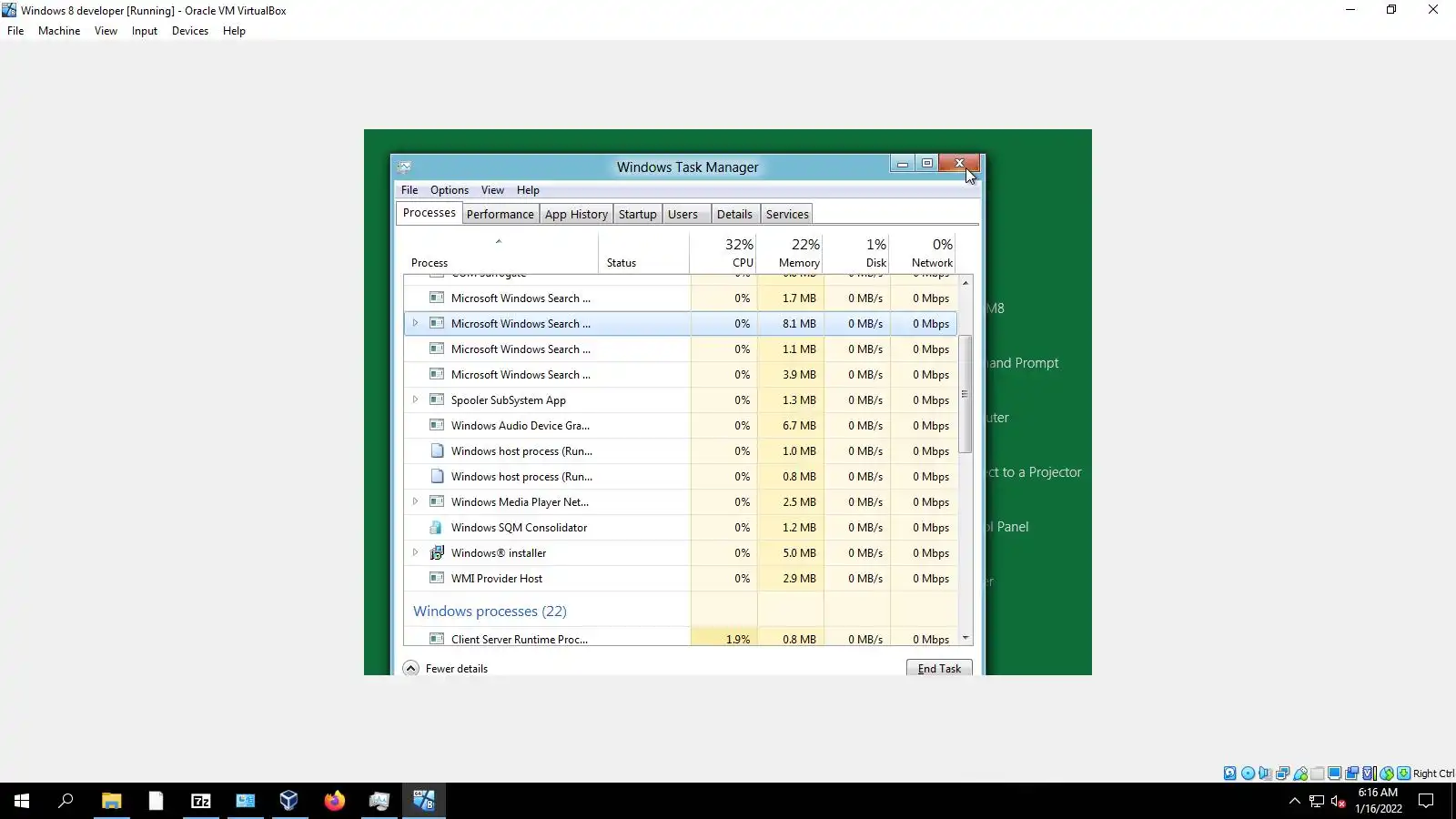This screenshot has width=1456, height=819.
Task: Click the shared folders indicator in VirtualBox status bar
Action: (x=1317, y=773)
